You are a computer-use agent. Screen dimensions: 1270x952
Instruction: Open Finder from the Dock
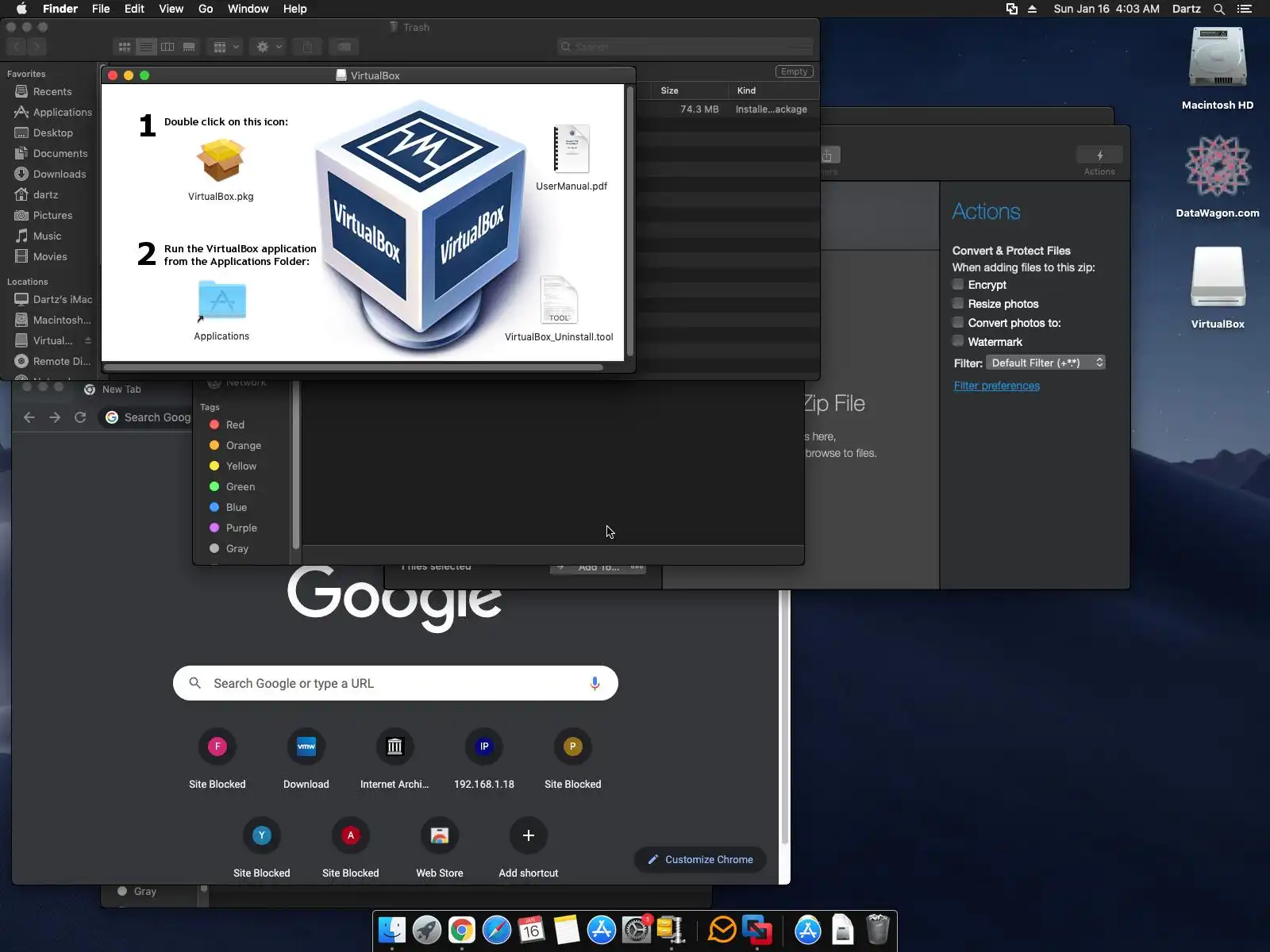[392, 929]
